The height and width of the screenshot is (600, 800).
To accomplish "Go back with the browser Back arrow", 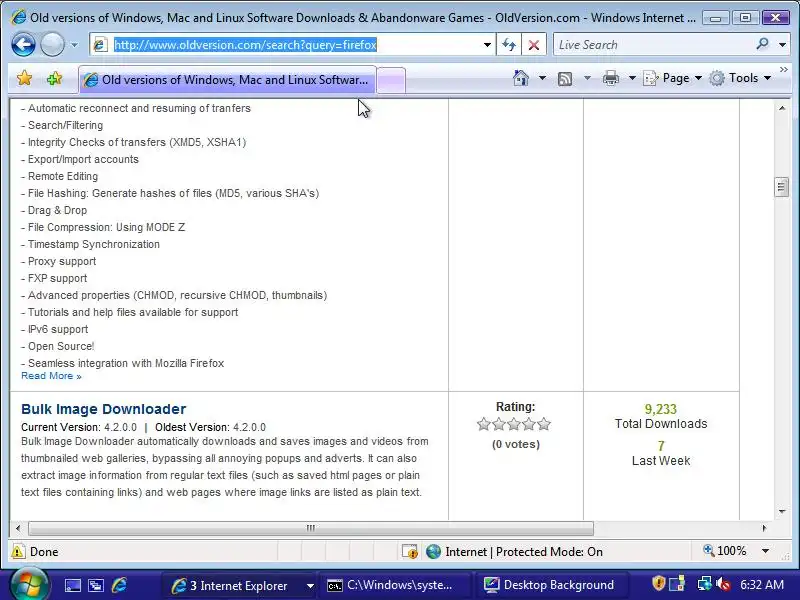I will [23, 44].
